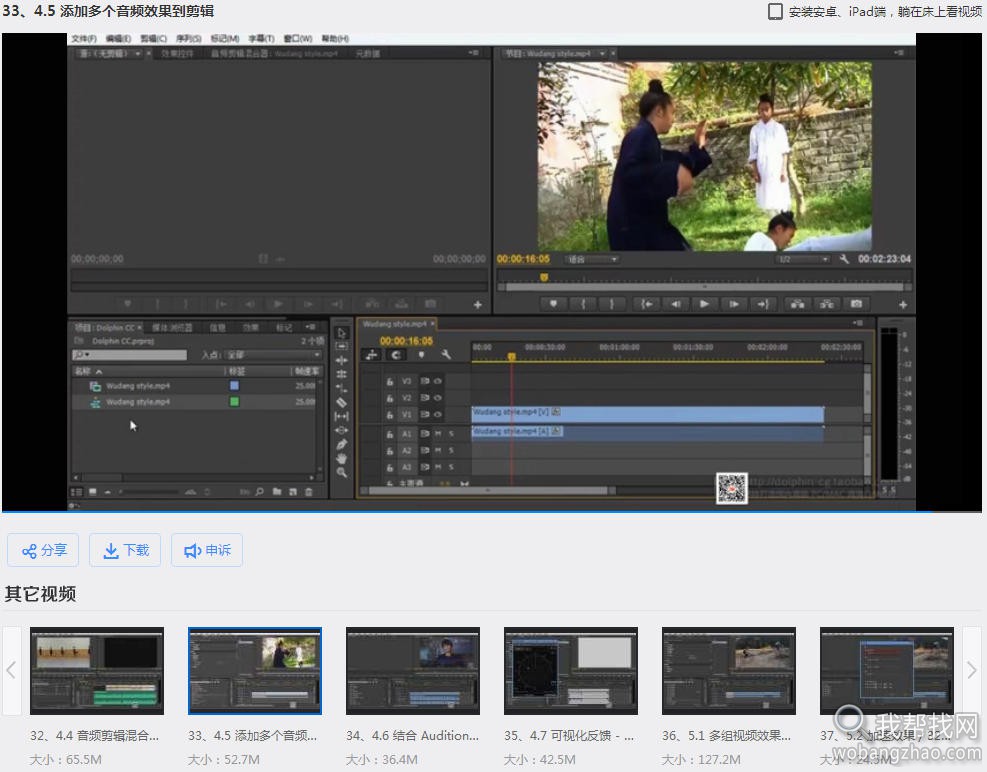Toggle nest sequence insert button in timeline

(x=371, y=355)
